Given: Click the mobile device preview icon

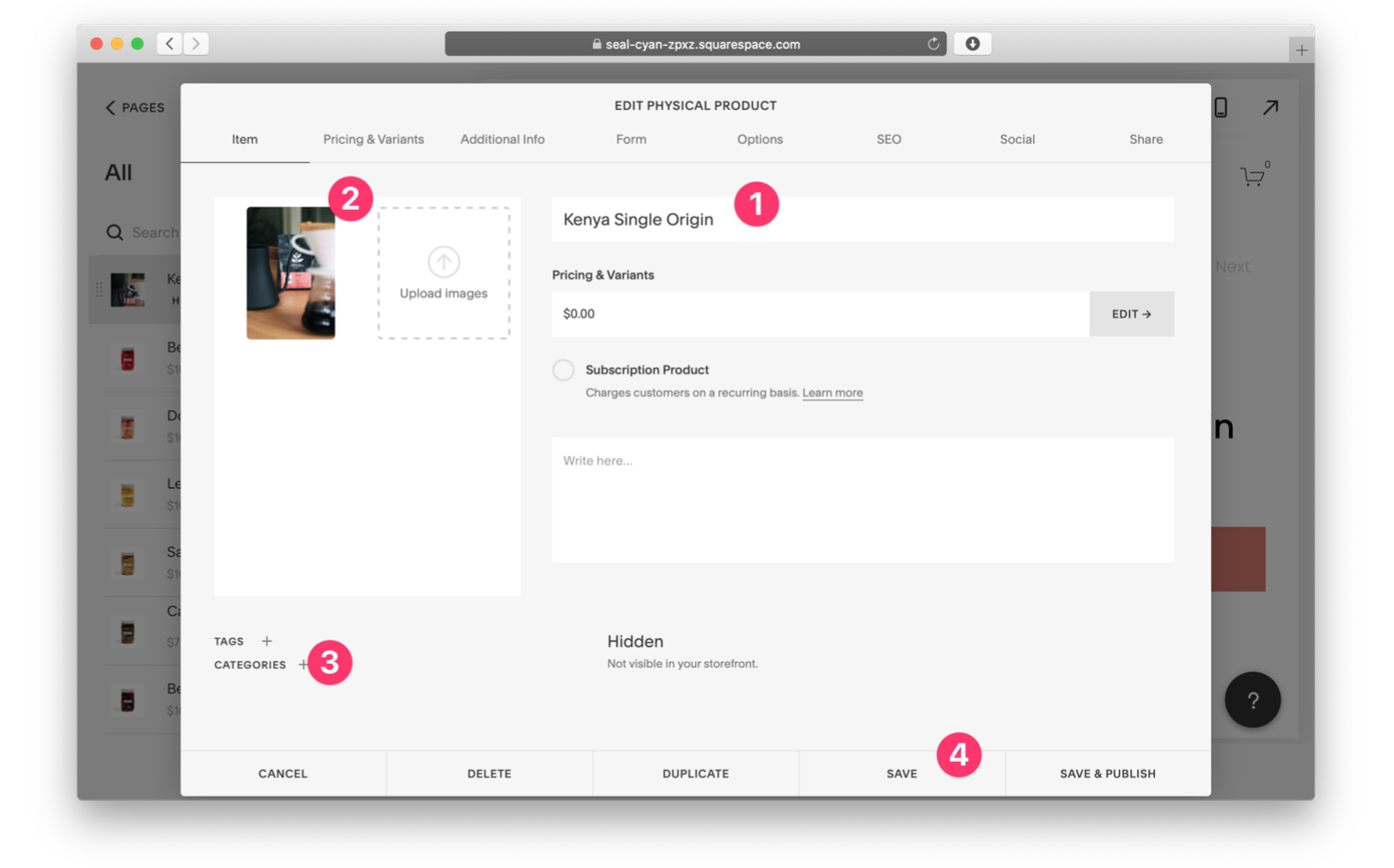Looking at the screenshot, I should click(x=1221, y=107).
